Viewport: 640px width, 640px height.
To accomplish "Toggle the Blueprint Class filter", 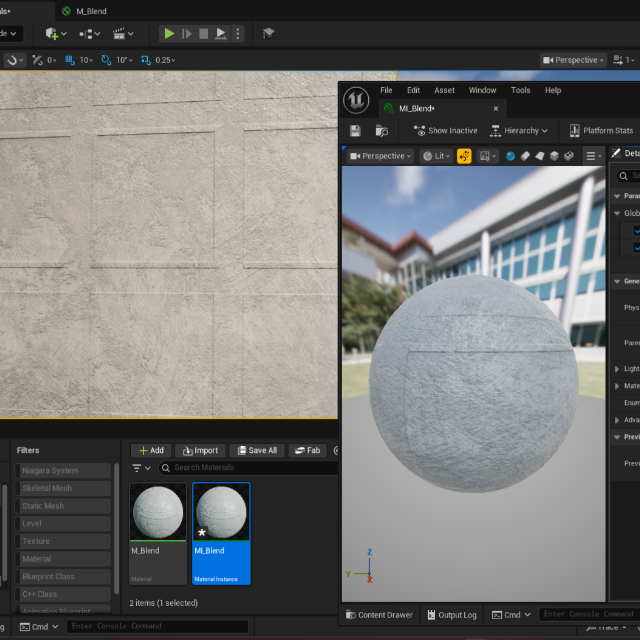I will pos(63,576).
